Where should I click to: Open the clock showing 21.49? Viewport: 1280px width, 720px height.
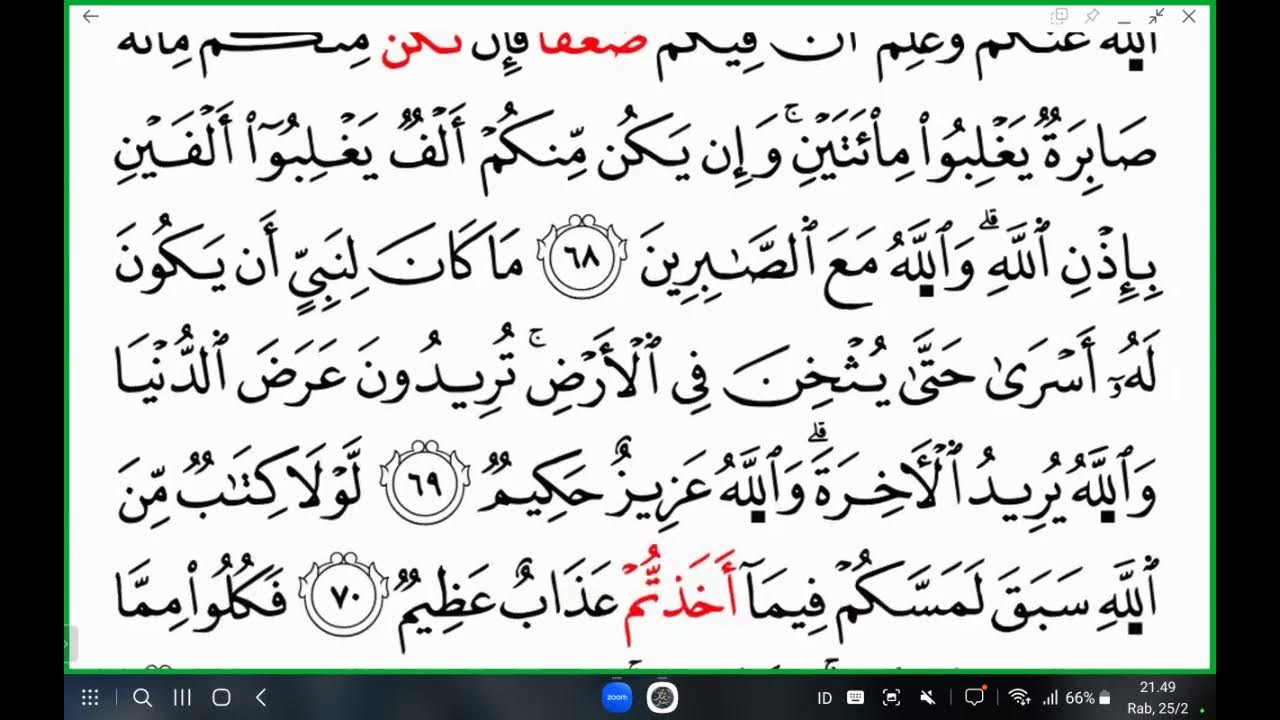point(1157,688)
